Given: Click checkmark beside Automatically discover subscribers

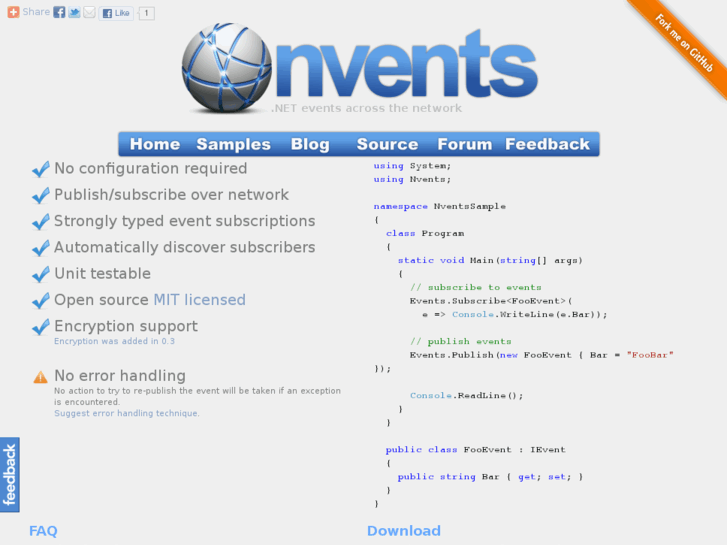Looking at the screenshot, I should (41, 248).
